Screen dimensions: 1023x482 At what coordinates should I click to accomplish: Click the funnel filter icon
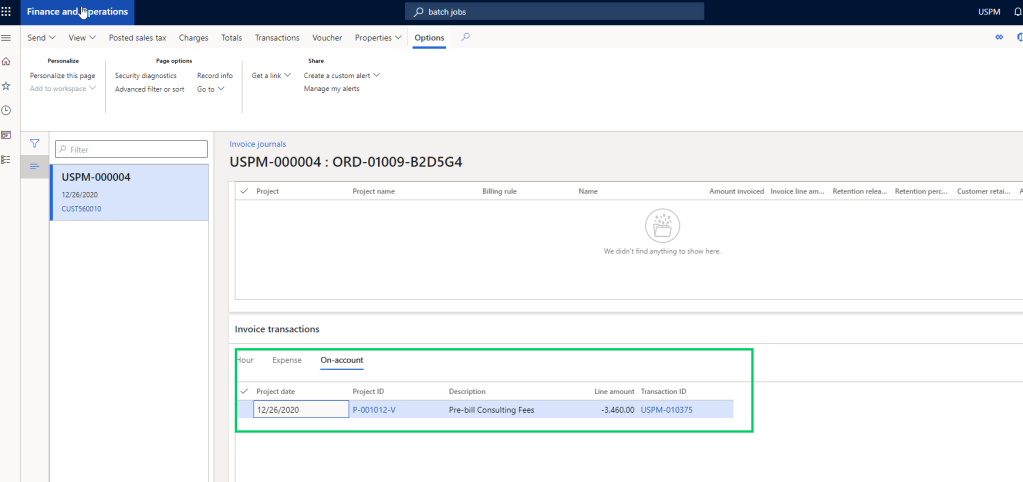point(34,143)
